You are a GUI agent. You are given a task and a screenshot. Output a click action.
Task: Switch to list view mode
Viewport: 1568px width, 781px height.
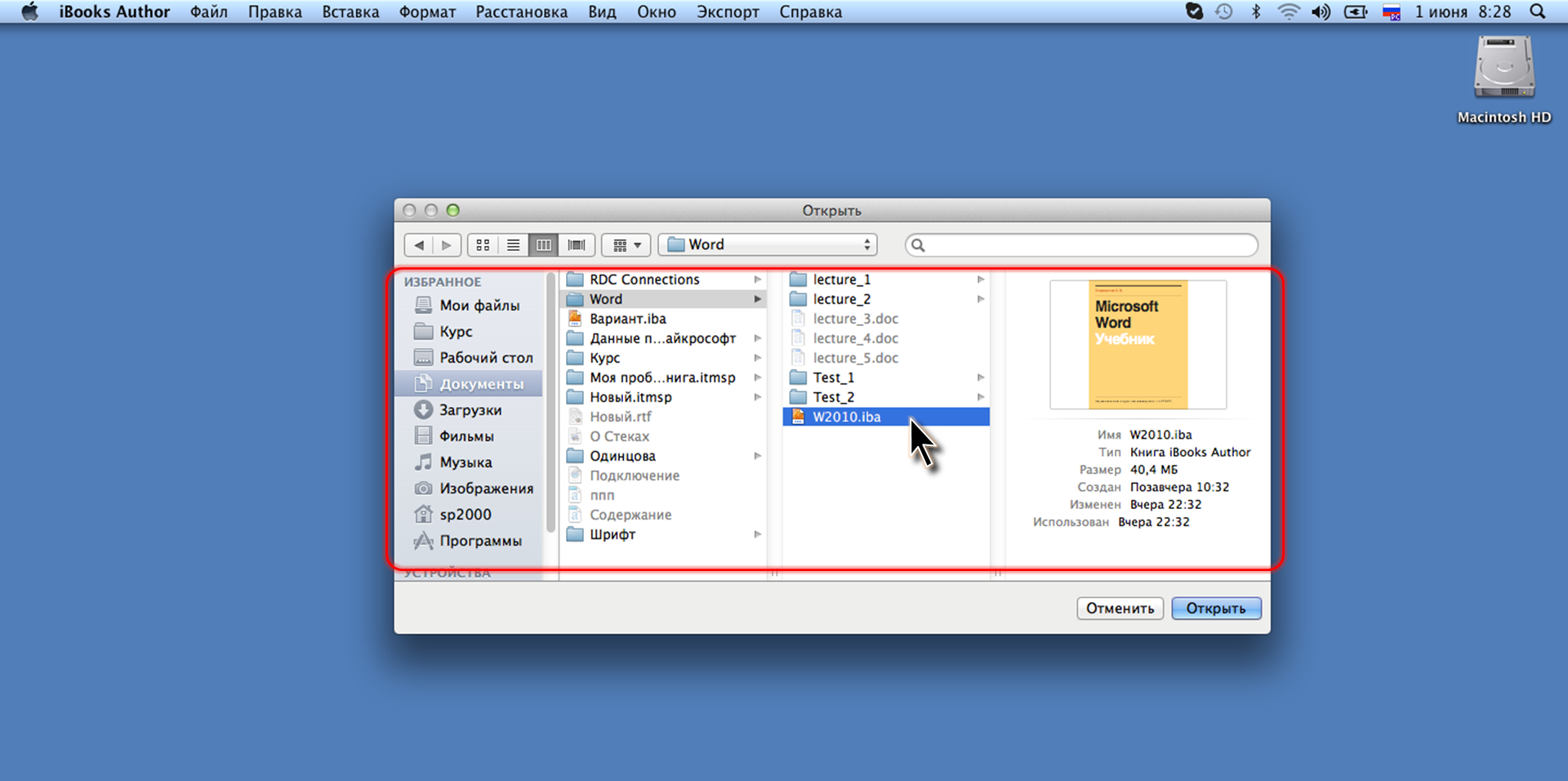[513, 245]
